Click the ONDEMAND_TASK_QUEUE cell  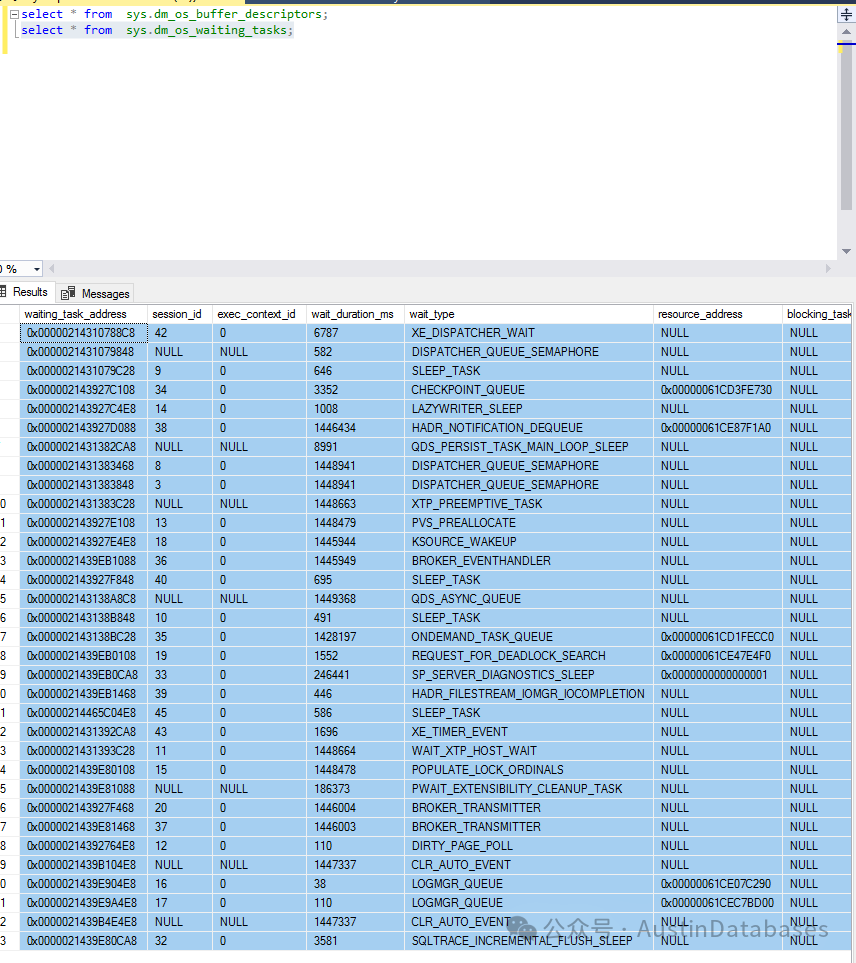[529, 637]
